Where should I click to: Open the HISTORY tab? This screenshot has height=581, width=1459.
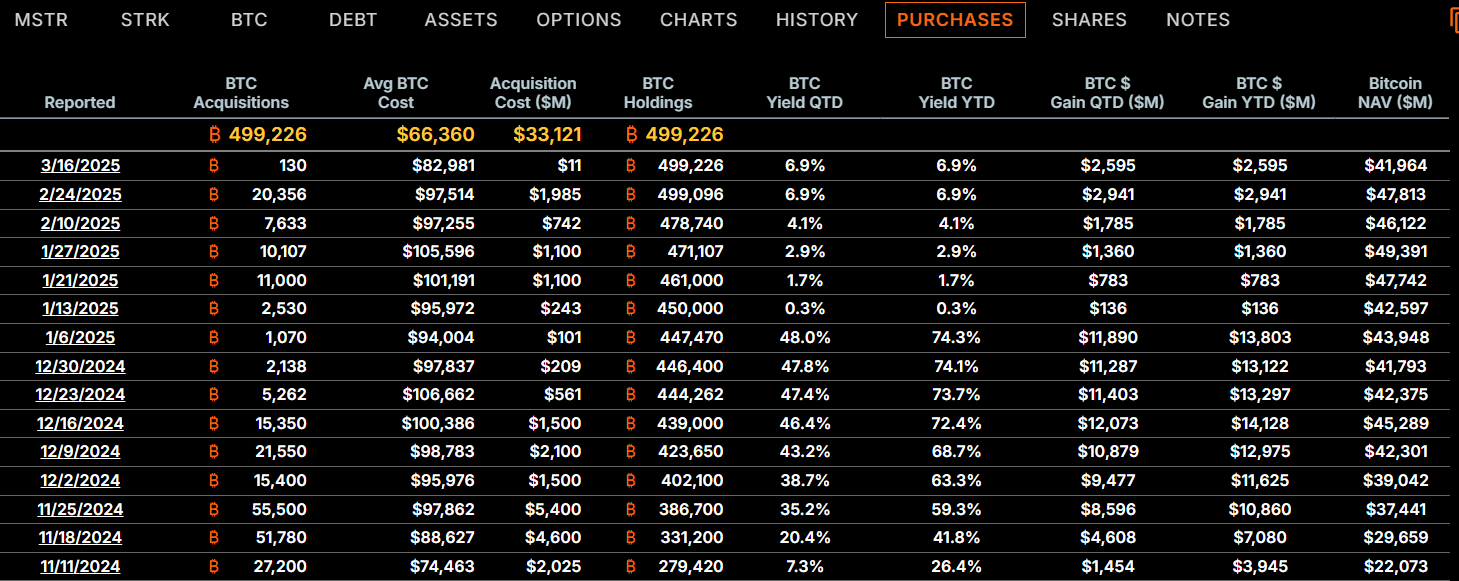point(816,20)
